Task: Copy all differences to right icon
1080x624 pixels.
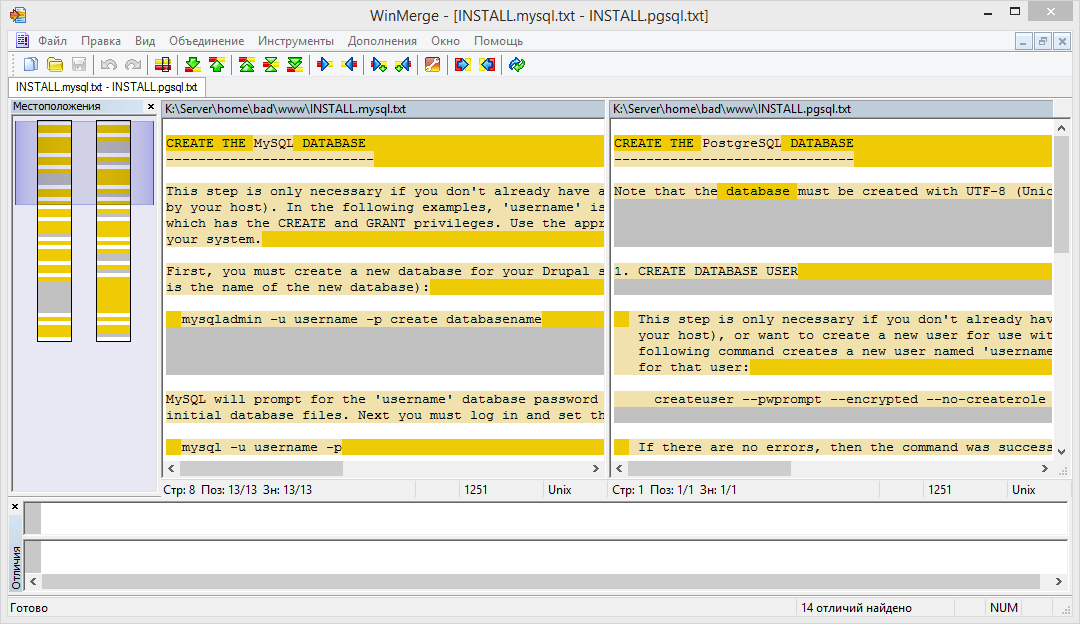Action: coord(462,65)
